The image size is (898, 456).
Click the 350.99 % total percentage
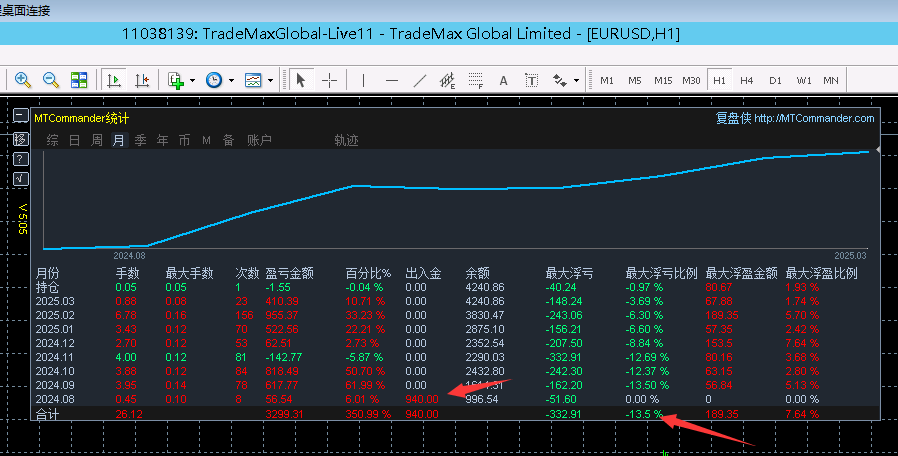pyautogui.click(x=368, y=414)
